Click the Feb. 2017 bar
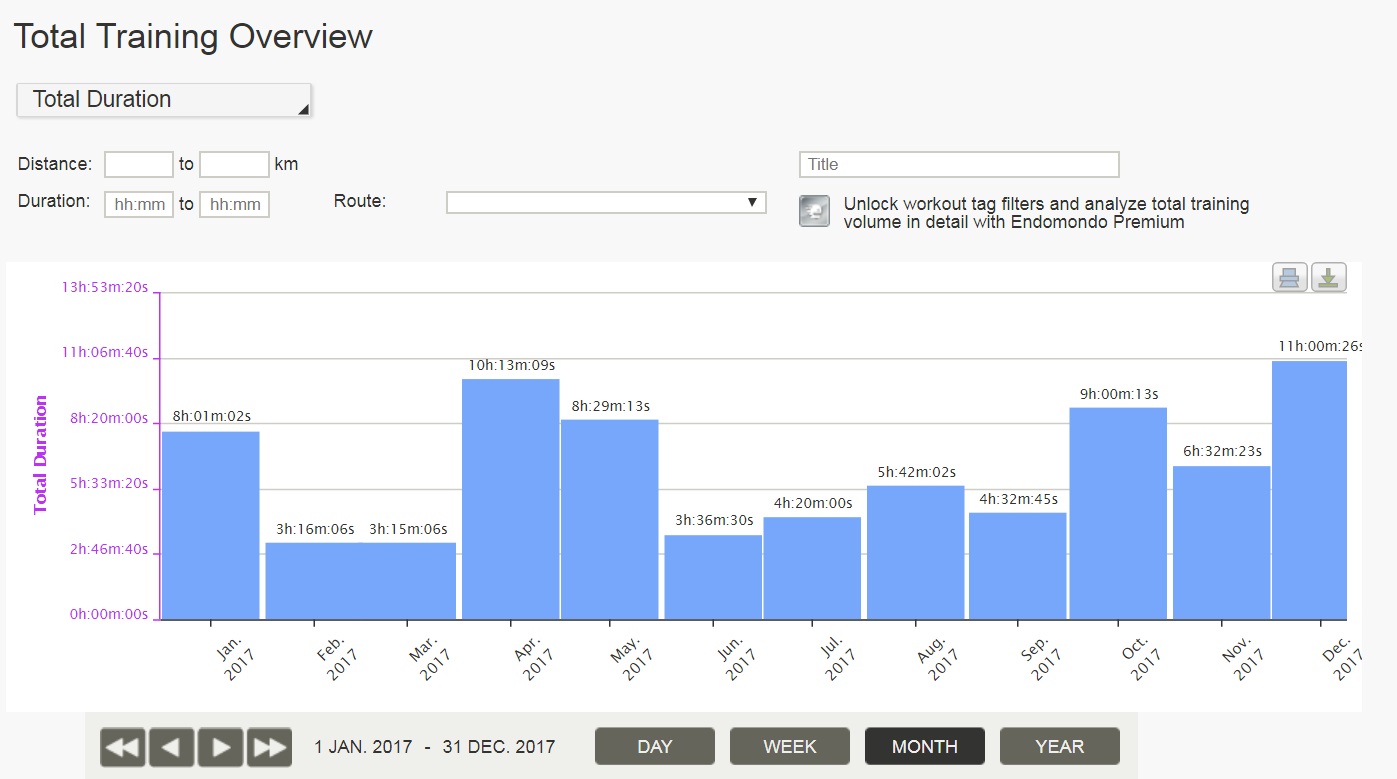 [x=313, y=581]
